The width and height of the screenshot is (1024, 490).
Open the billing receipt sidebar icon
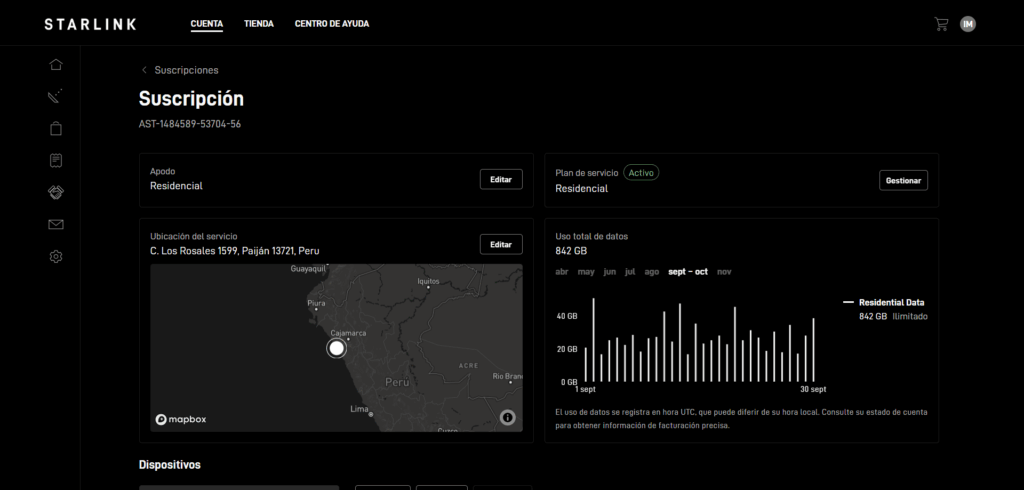[56, 160]
